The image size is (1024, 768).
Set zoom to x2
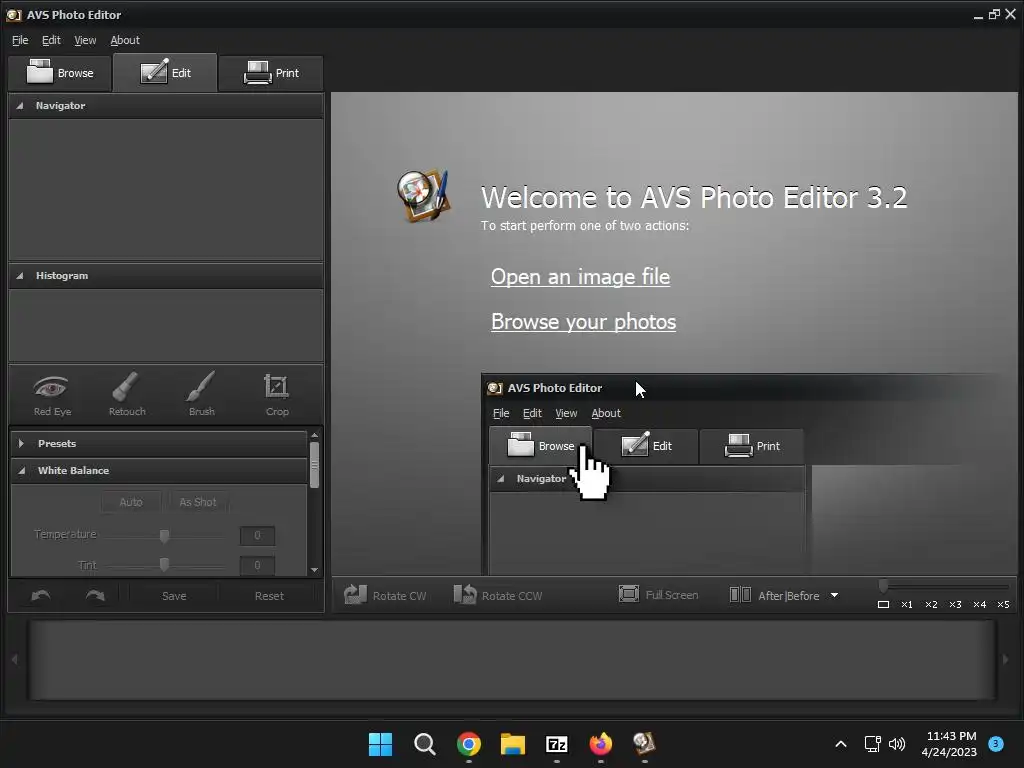931,605
